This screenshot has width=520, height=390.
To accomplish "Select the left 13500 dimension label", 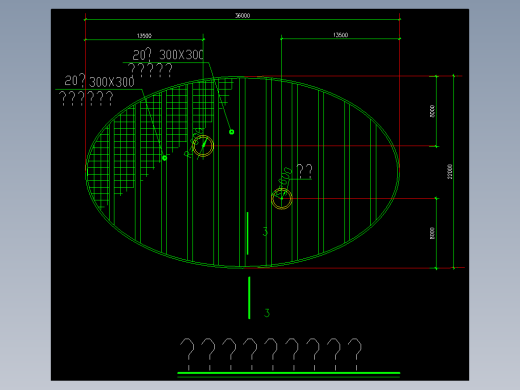I will (144, 35).
